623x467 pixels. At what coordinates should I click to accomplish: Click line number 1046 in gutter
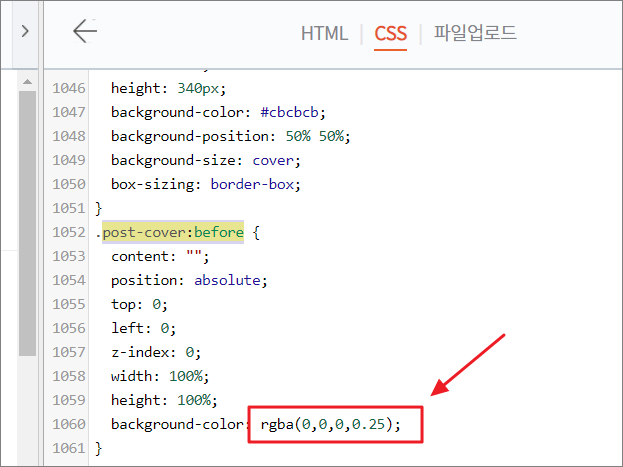69,88
